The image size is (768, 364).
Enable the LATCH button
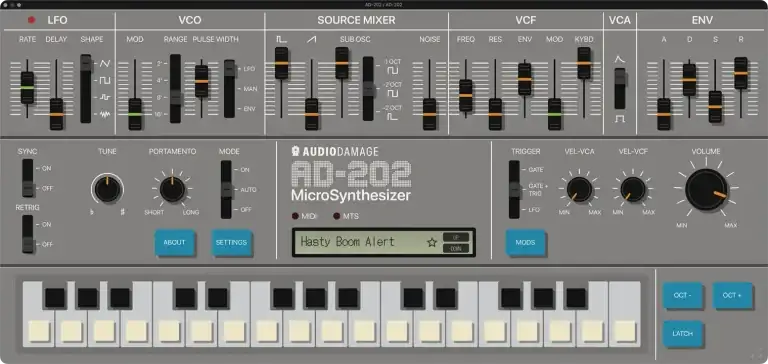(682, 333)
